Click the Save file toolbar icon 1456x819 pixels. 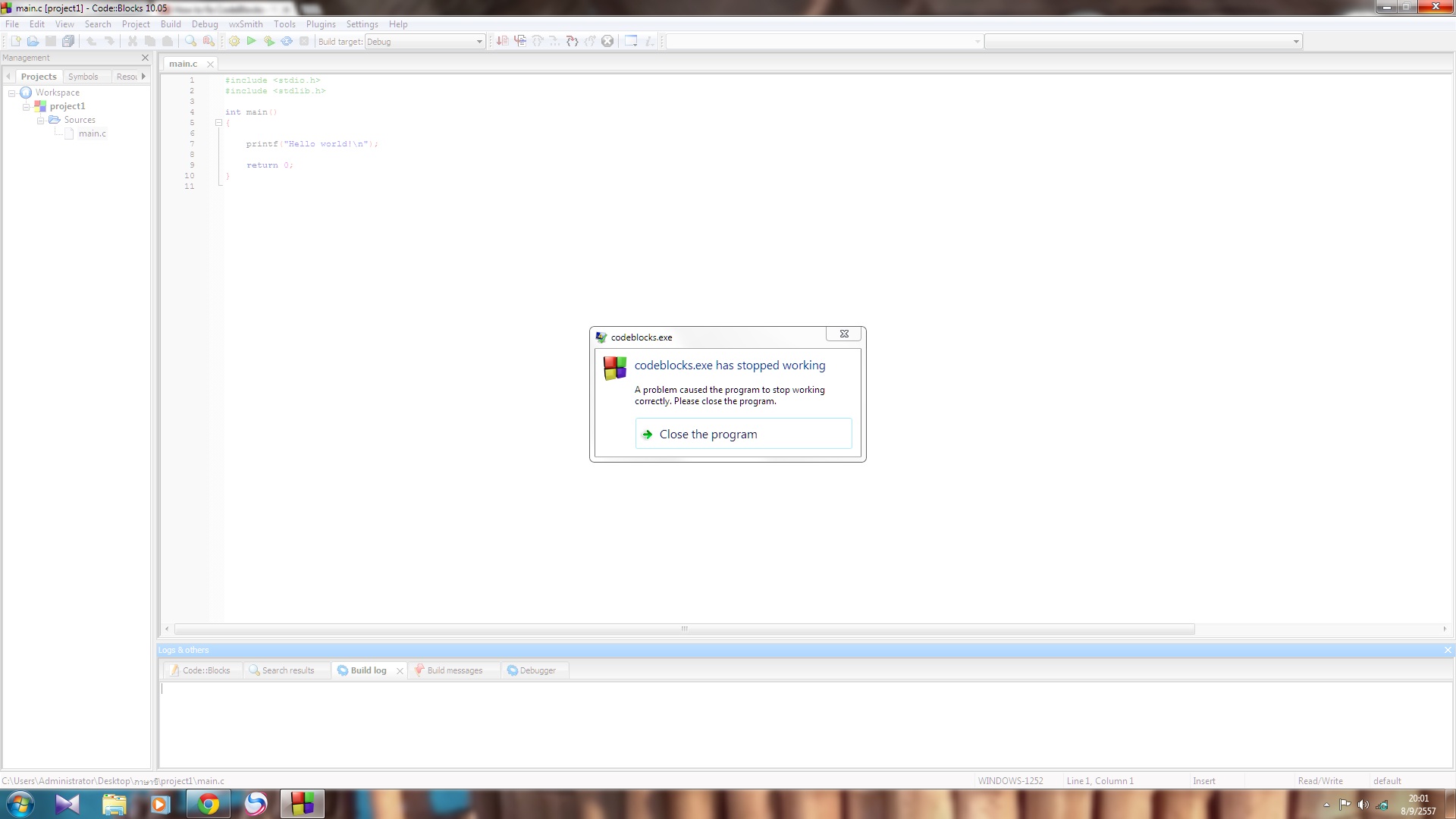pos(51,41)
